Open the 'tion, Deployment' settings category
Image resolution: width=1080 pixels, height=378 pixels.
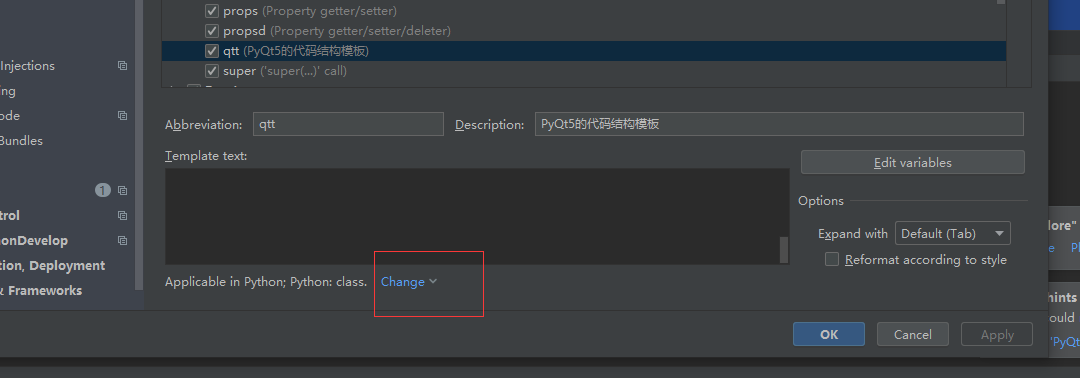coord(52,266)
